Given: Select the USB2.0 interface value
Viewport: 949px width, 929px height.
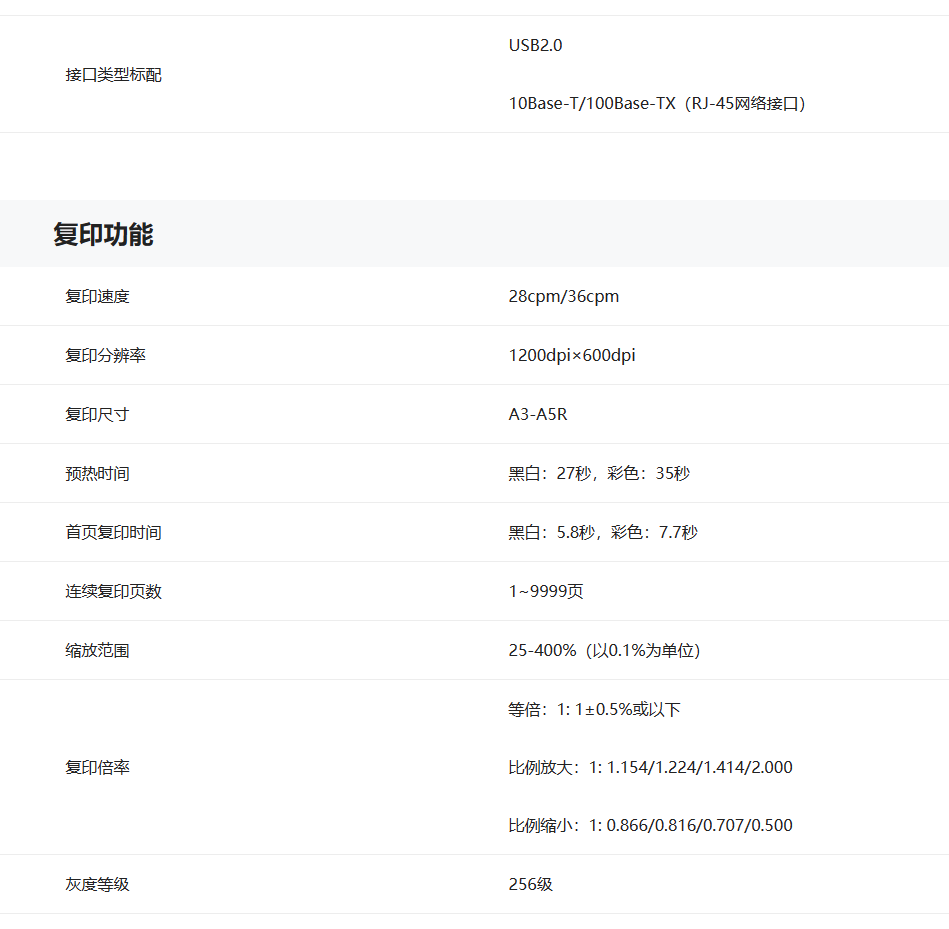Looking at the screenshot, I should (535, 45).
